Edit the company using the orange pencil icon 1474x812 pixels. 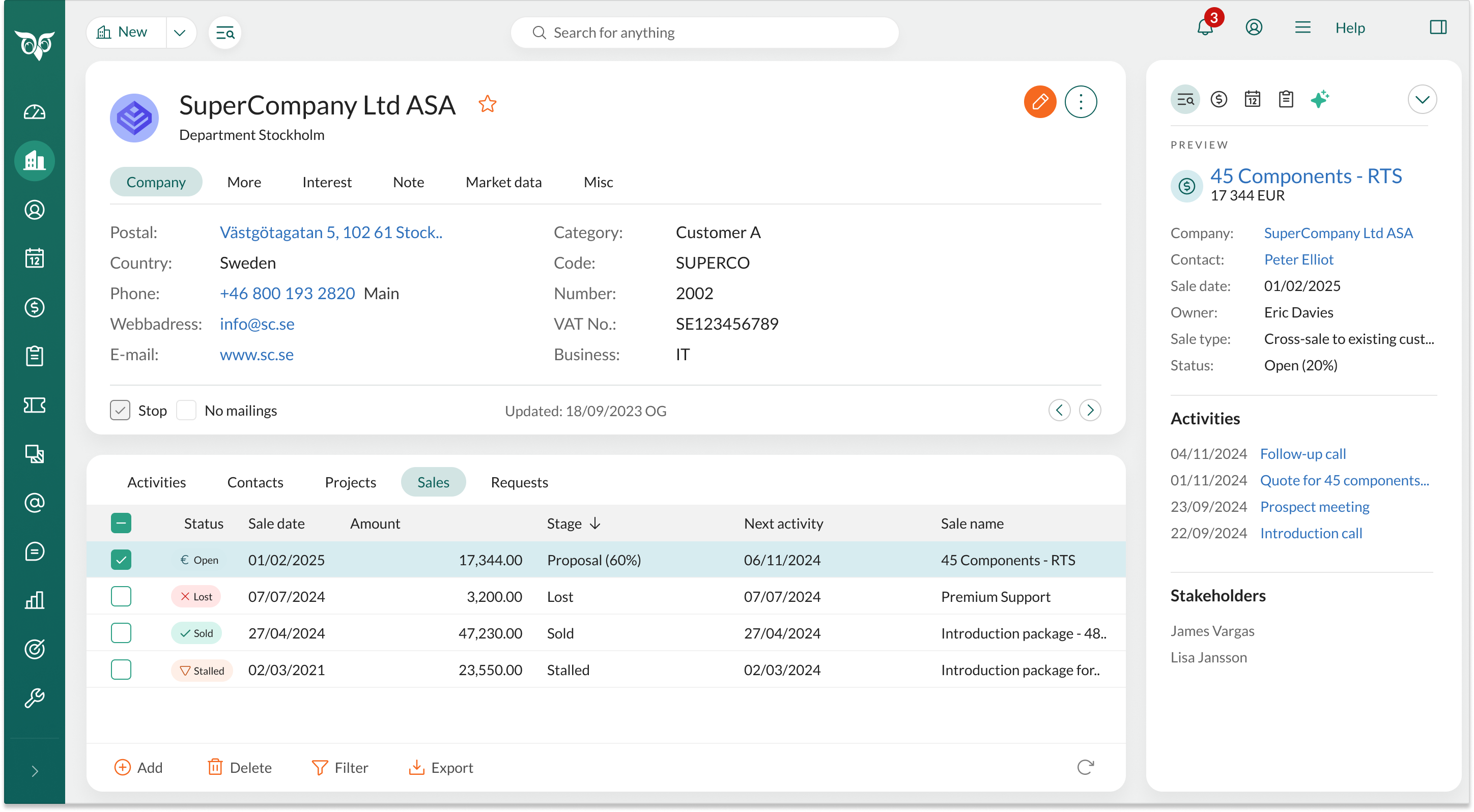point(1040,102)
